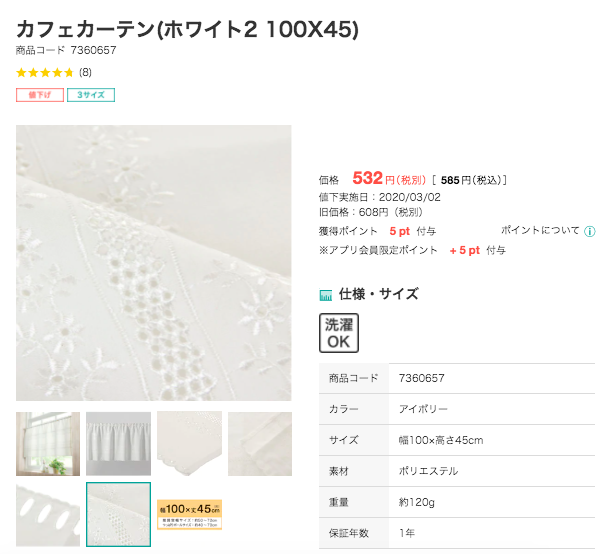Select the gathered curtain top thumbnail

pyautogui.click(x=118, y=444)
